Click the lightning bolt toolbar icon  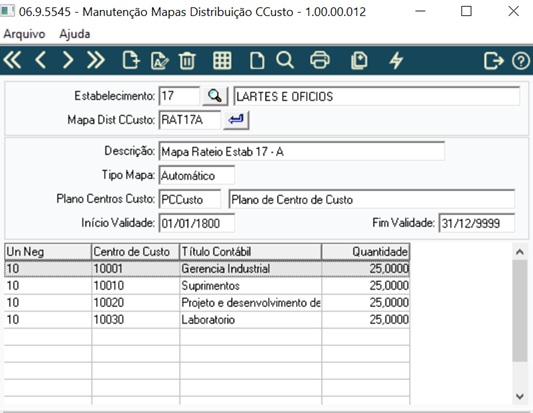click(396, 61)
